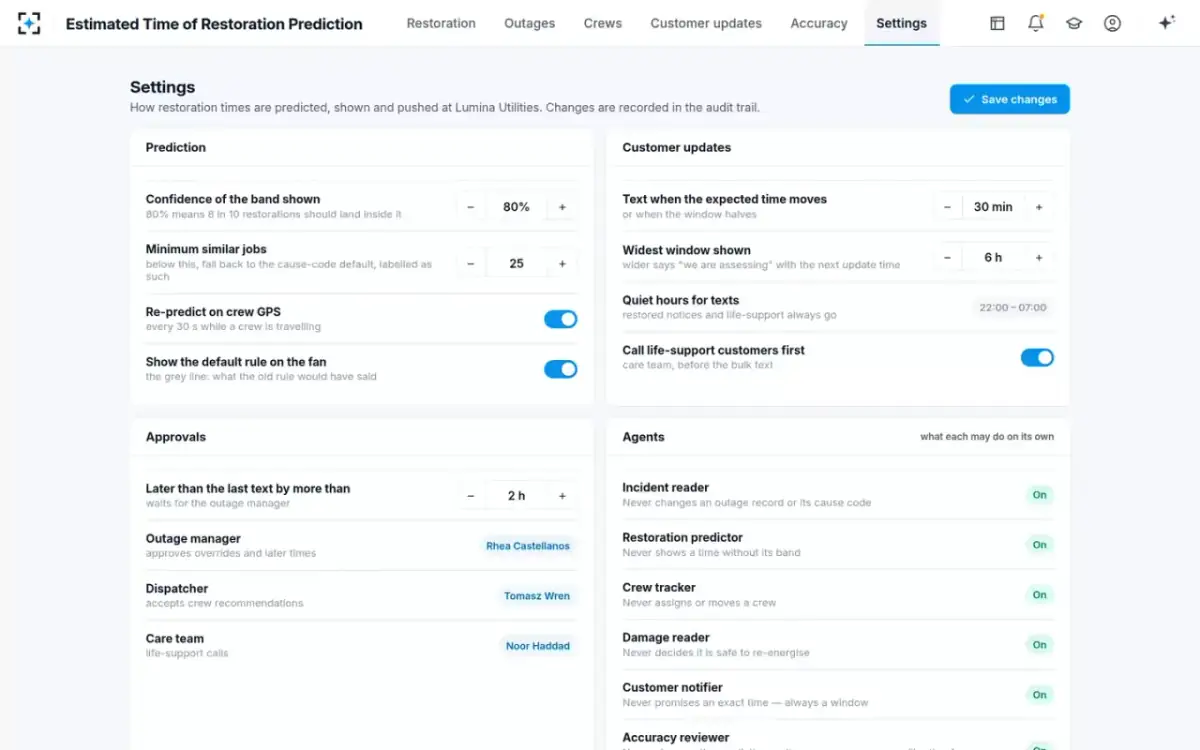Click the app logo icon
The image size is (1200, 750).
29,23
